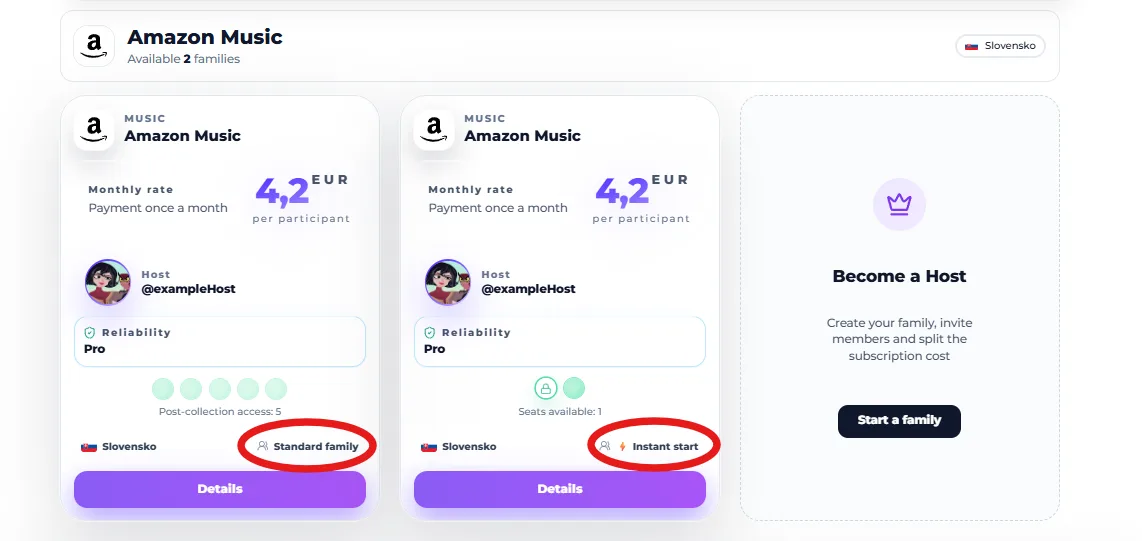1142x541 pixels.
Task: Open Details of the Standard family card
Action: coord(220,489)
